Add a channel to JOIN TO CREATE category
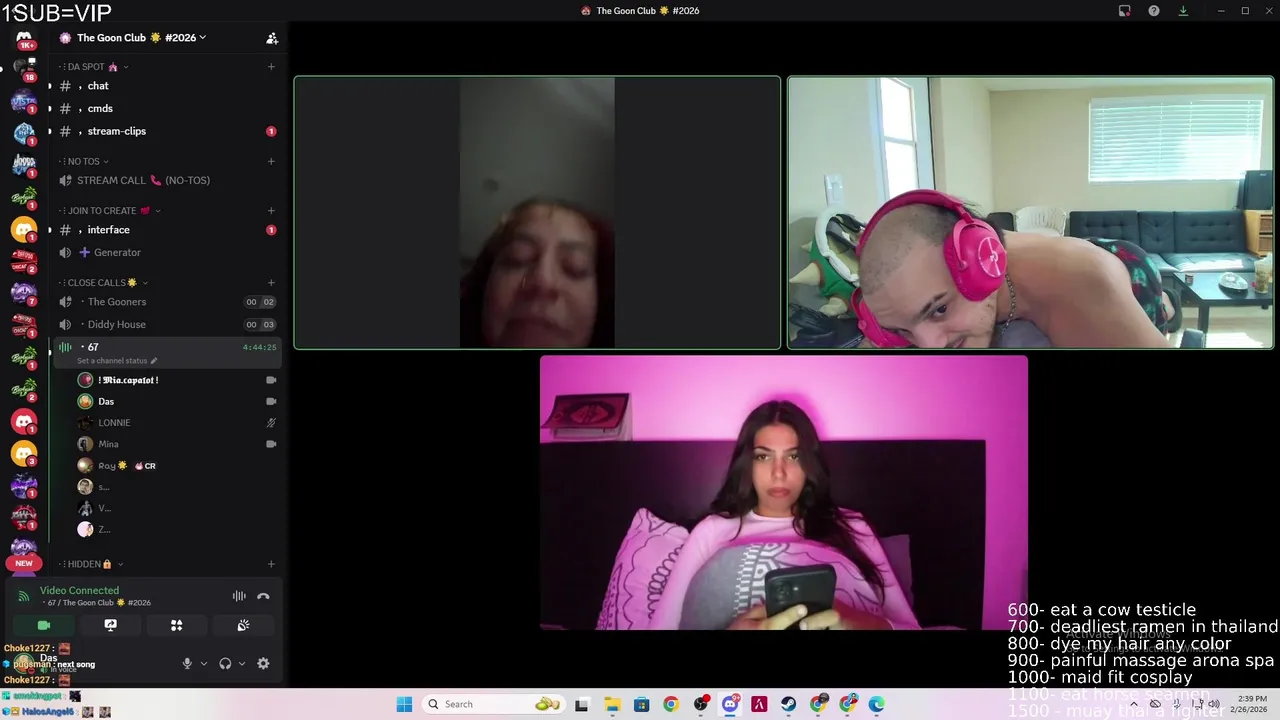This screenshot has height=720, width=1280. pos(271,211)
